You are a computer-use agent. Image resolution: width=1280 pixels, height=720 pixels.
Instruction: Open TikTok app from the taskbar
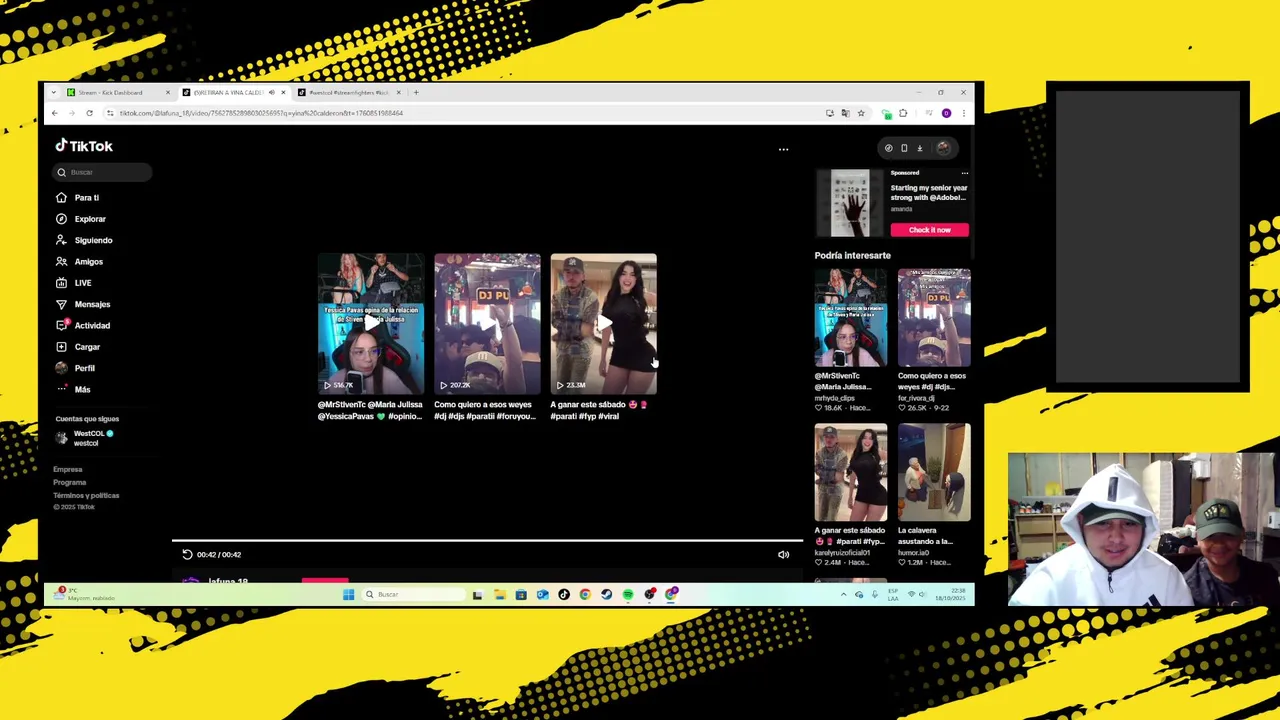click(x=563, y=594)
